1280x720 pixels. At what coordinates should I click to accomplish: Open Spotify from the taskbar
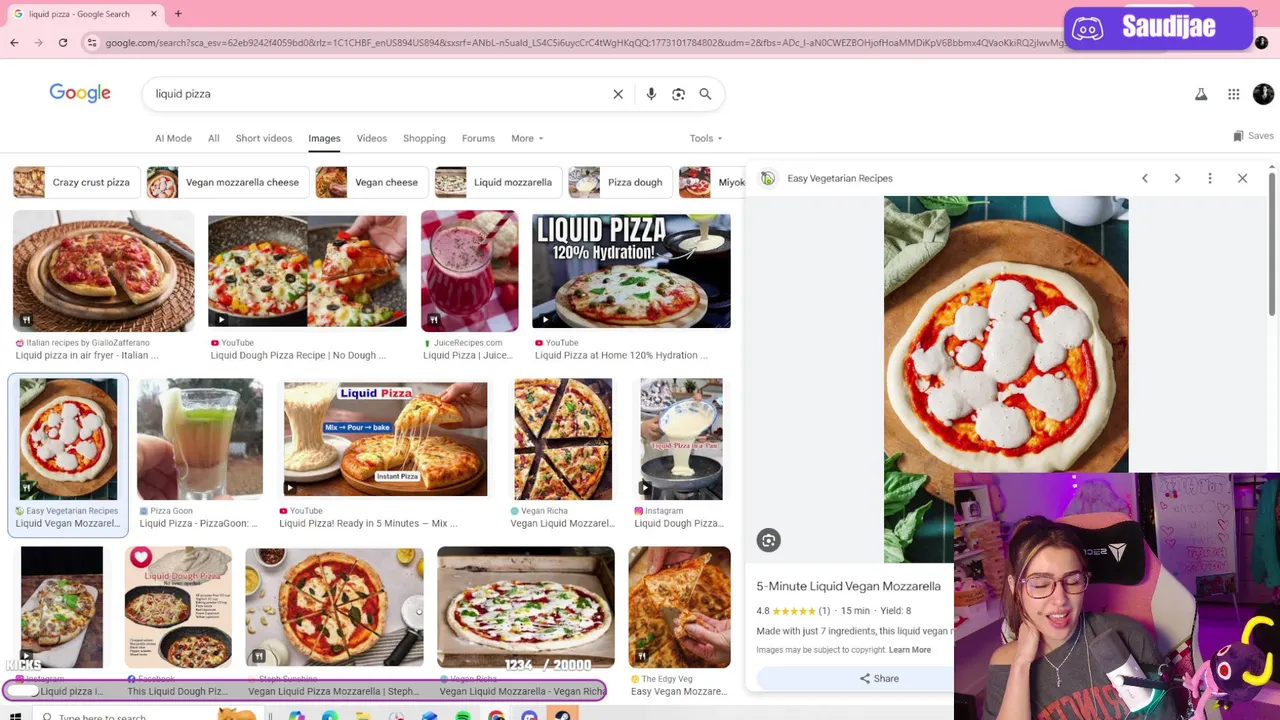pyautogui.click(x=463, y=716)
